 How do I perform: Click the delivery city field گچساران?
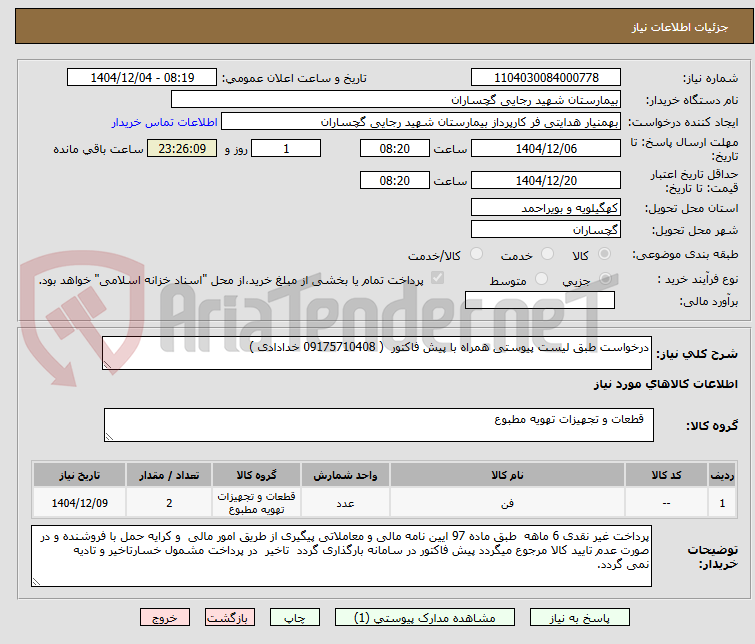pyautogui.click(x=546, y=230)
